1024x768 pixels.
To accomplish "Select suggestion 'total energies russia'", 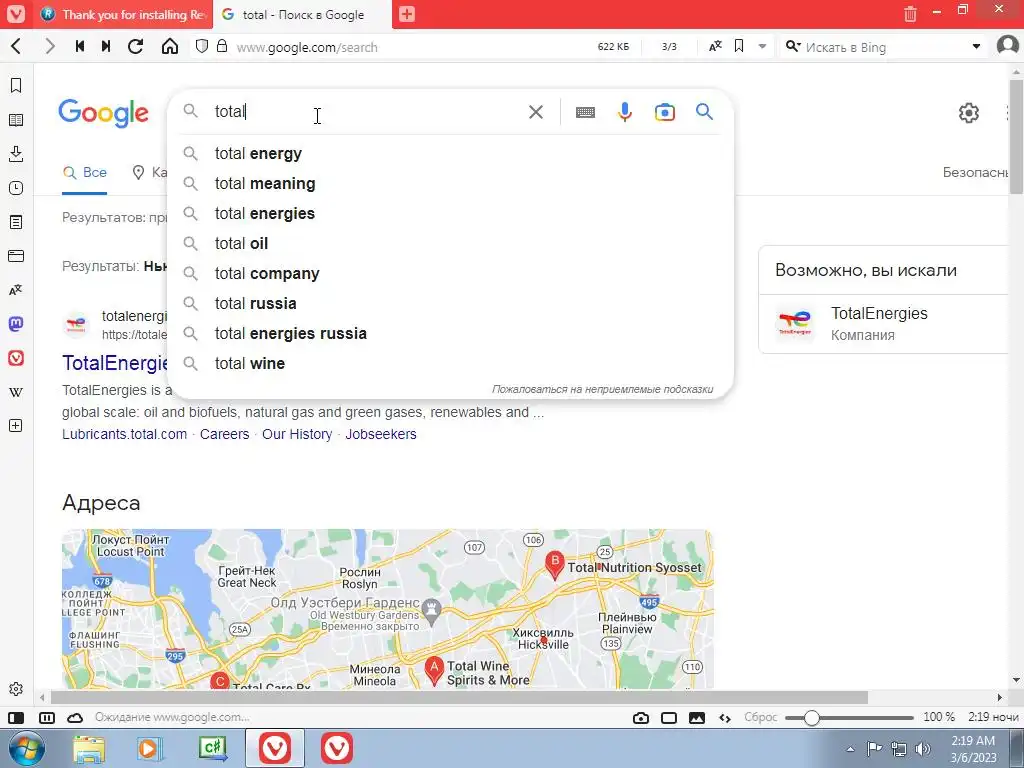I will coord(451,334).
